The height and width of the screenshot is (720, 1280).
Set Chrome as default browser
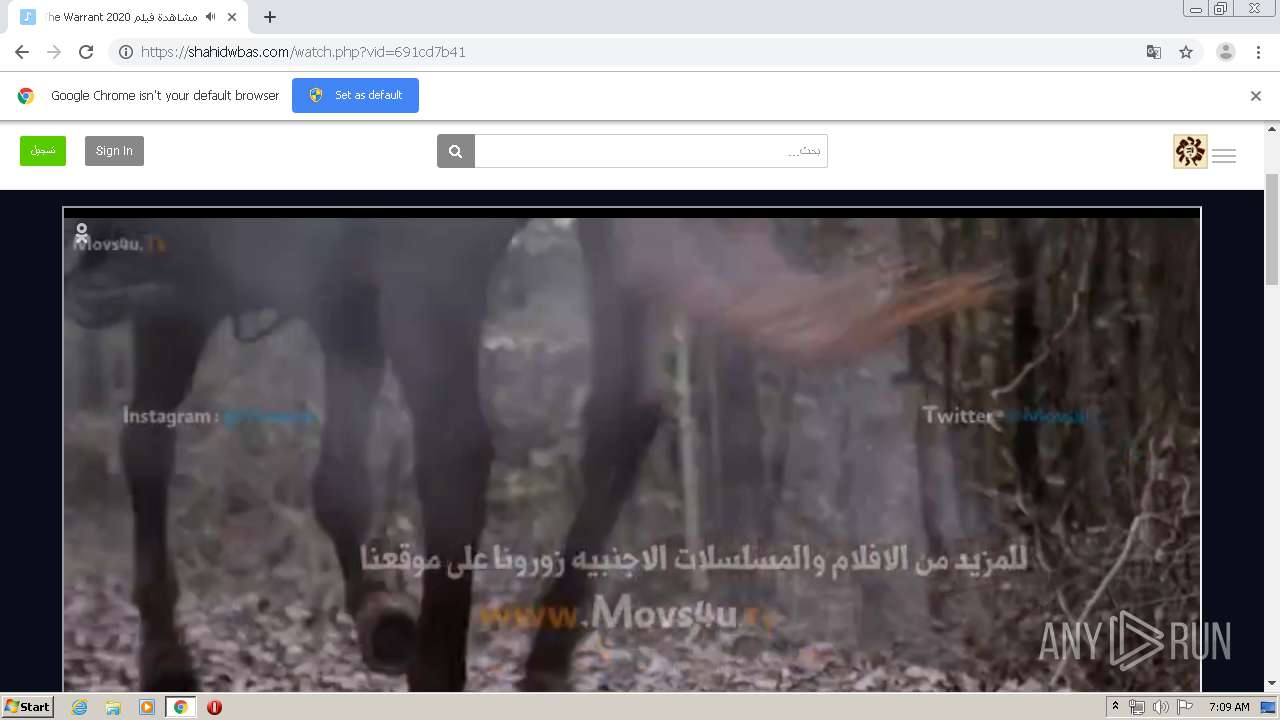(x=355, y=95)
